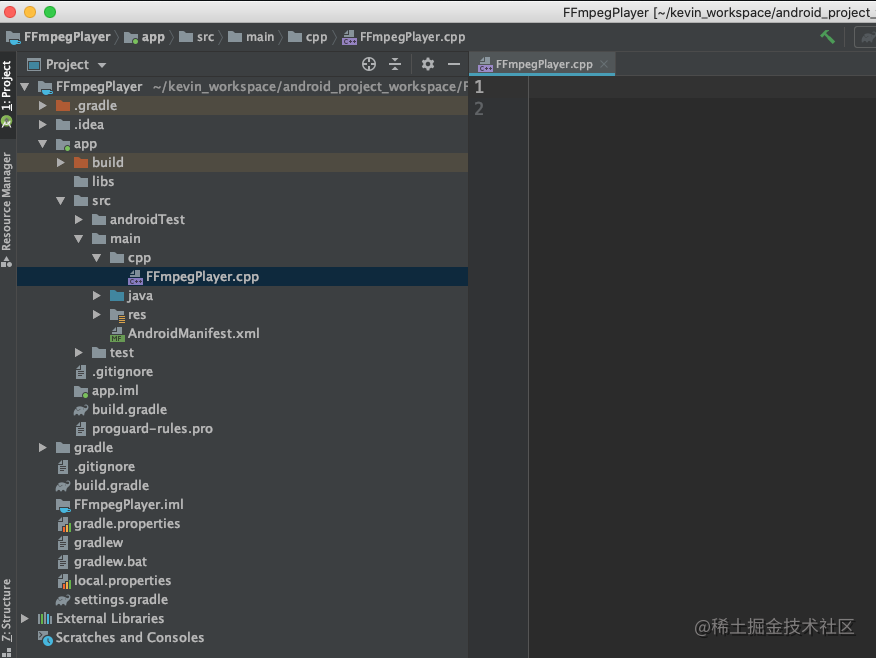Expand External Libraries node

pyautogui.click(x=25, y=618)
